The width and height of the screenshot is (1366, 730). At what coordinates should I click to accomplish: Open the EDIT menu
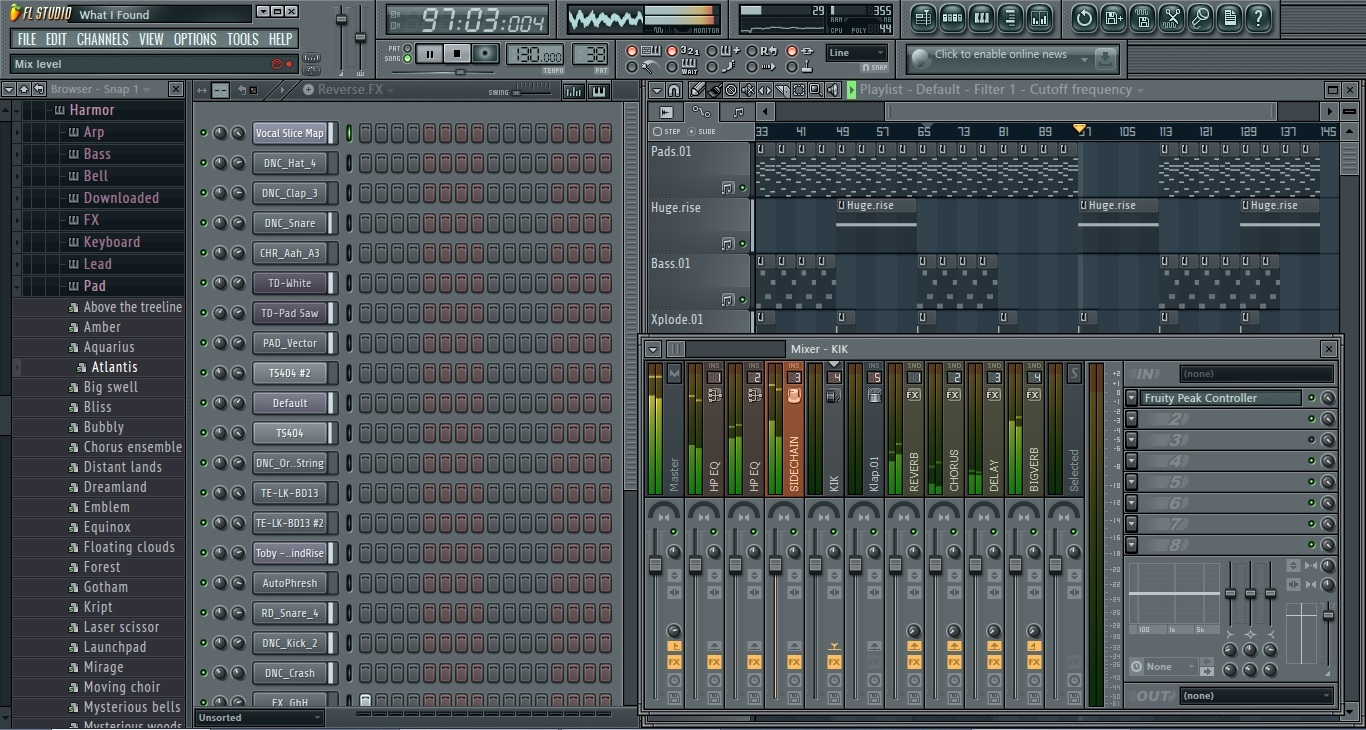[56, 39]
